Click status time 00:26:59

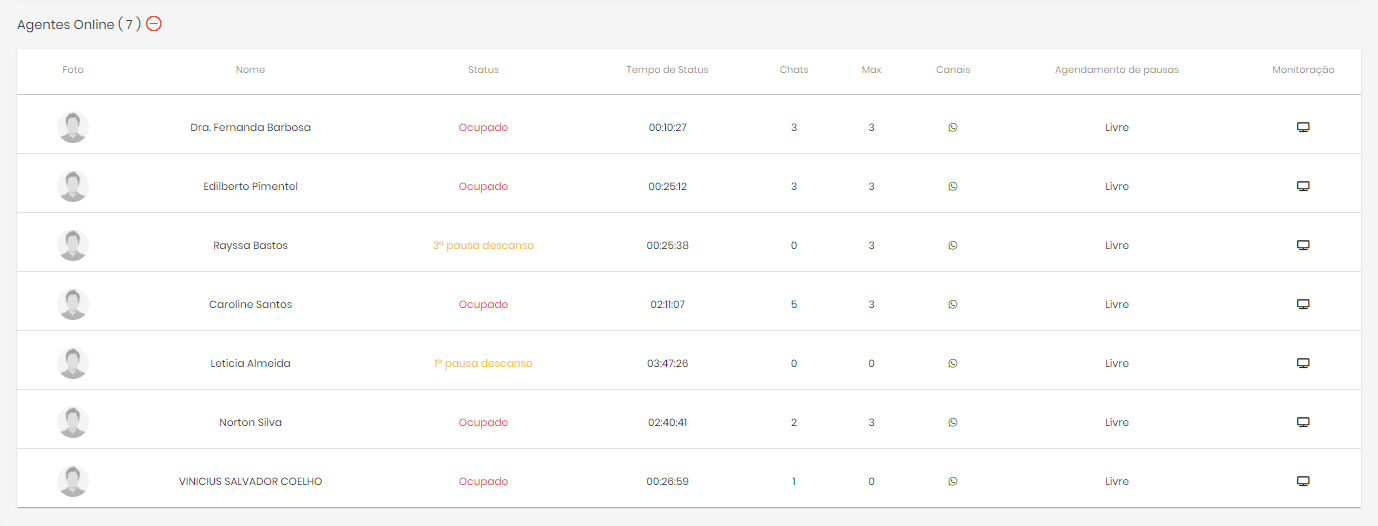coord(667,481)
